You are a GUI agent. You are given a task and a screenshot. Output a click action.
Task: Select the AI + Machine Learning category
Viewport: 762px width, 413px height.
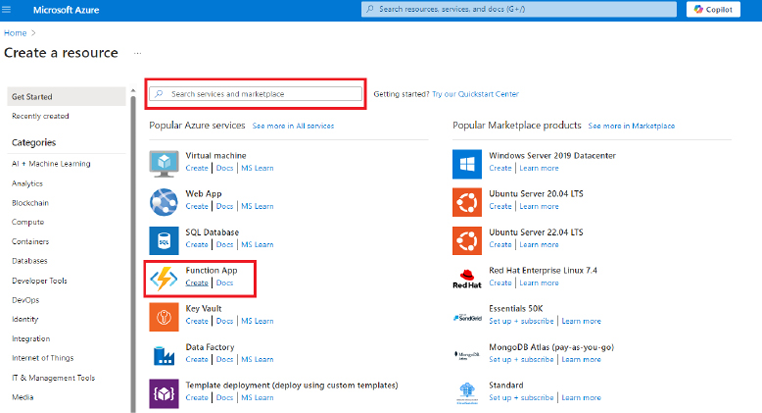(51, 164)
